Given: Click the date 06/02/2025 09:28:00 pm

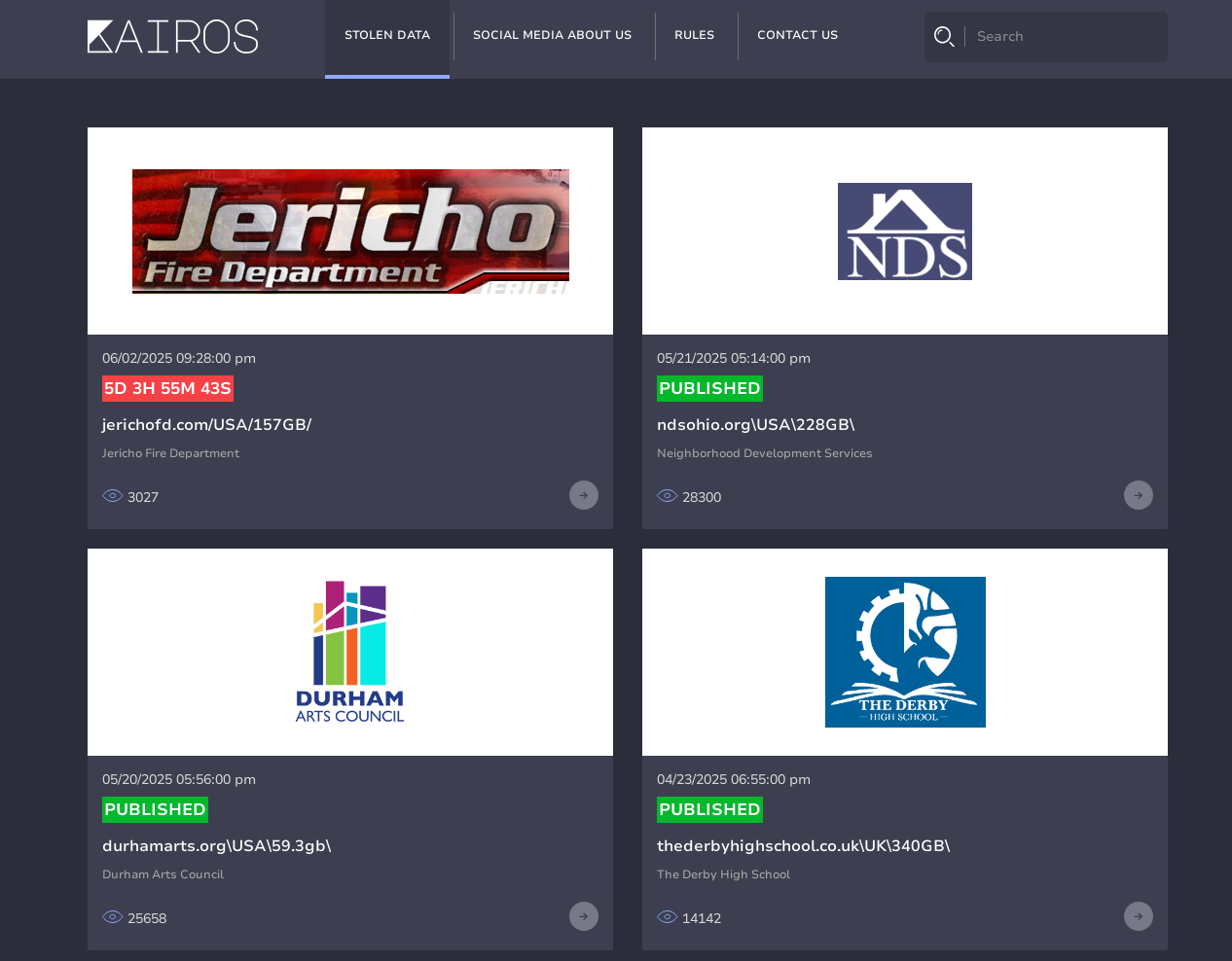Looking at the screenshot, I should tap(179, 359).
